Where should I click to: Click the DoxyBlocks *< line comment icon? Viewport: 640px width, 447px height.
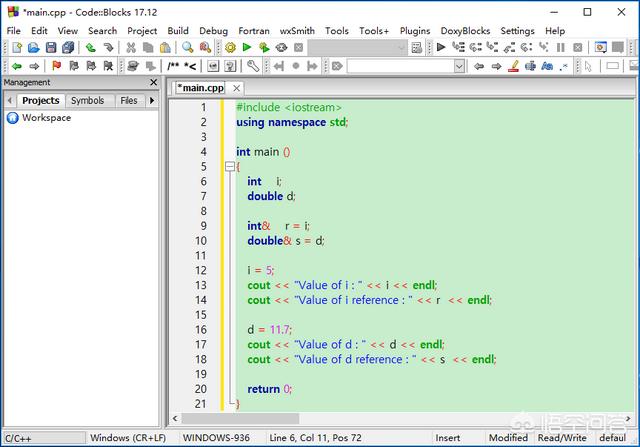pos(190,66)
